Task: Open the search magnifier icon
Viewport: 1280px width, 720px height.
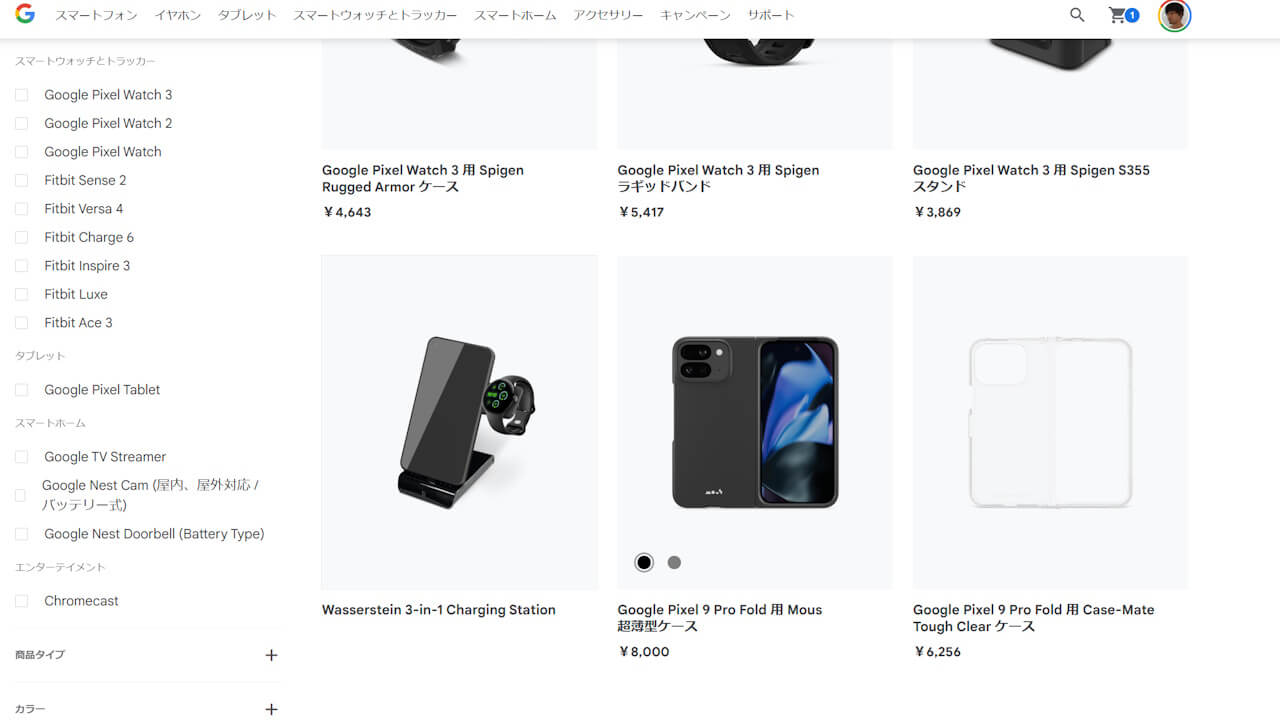Action: [x=1077, y=15]
